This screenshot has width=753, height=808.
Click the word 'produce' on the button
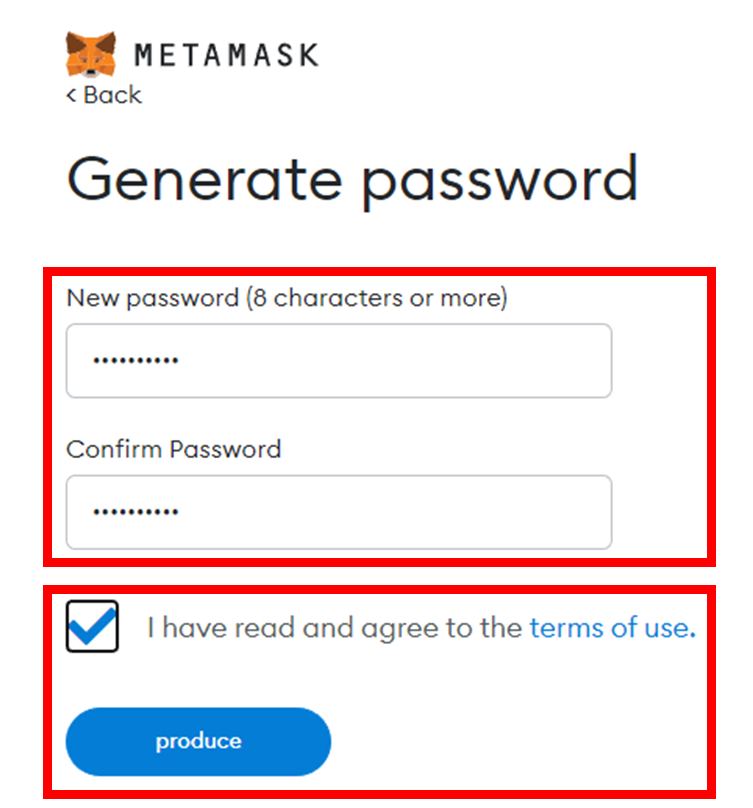coord(198,741)
